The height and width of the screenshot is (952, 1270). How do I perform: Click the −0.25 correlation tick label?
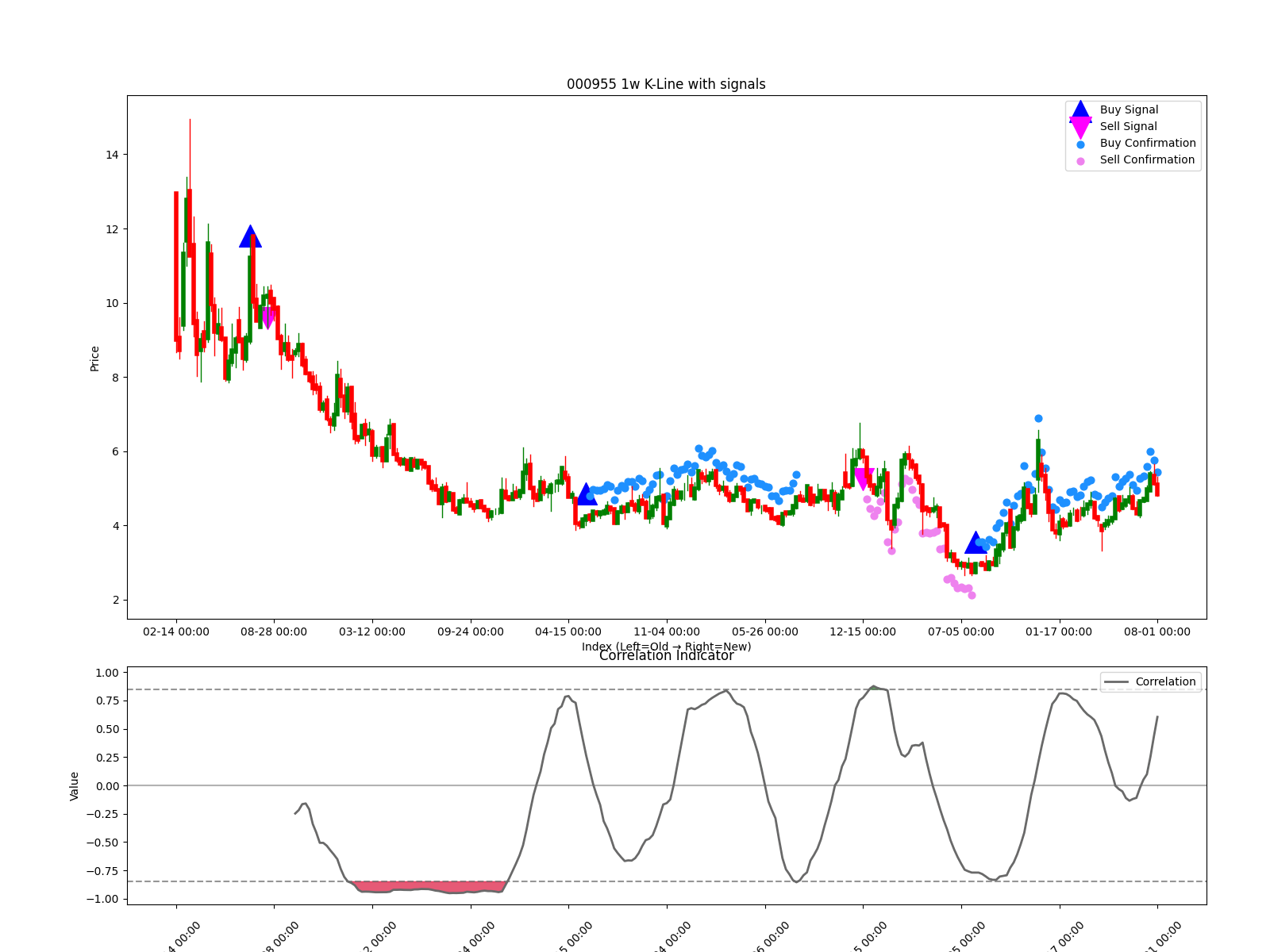pos(102,814)
